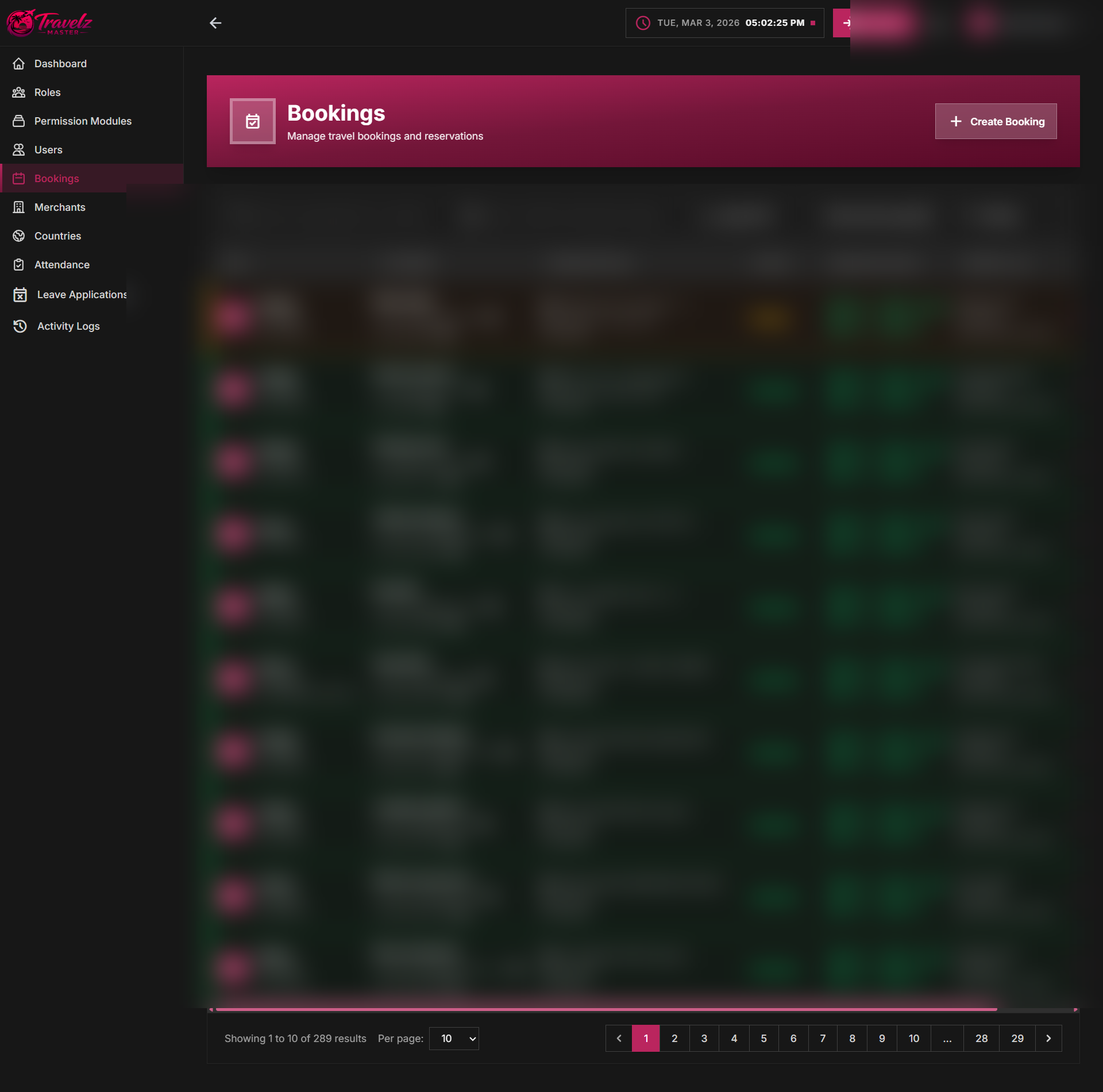Viewport: 1103px width, 1092px height.
Task: Select page 1 in pagination
Action: [x=646, y=1039]
